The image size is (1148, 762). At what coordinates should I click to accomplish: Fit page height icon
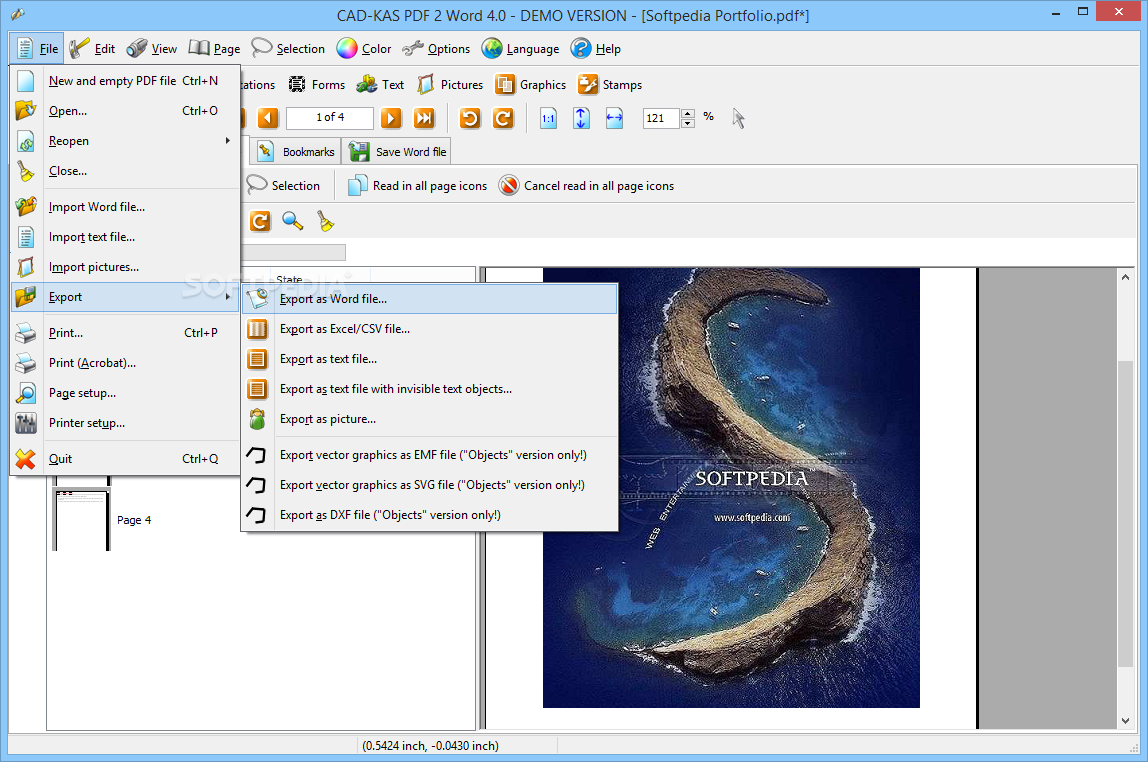(581, 118)
